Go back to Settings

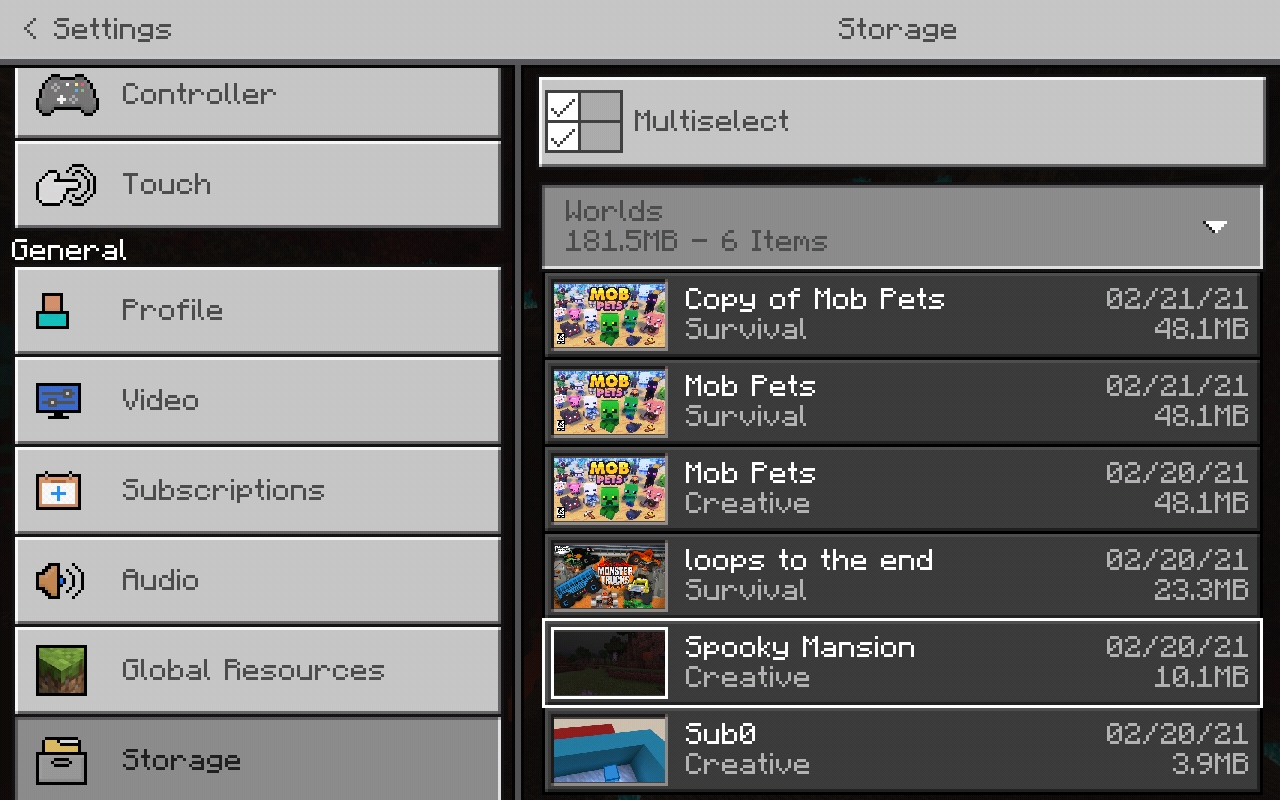point(97,29)
